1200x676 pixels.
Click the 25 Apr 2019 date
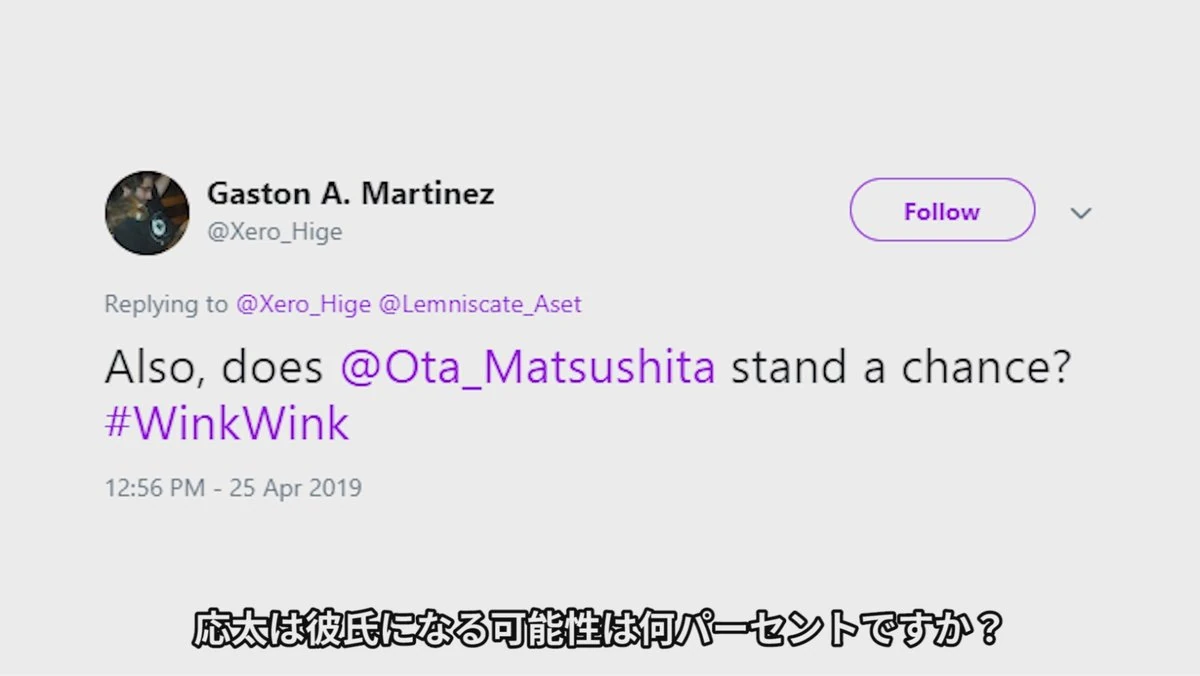point(295,488)
